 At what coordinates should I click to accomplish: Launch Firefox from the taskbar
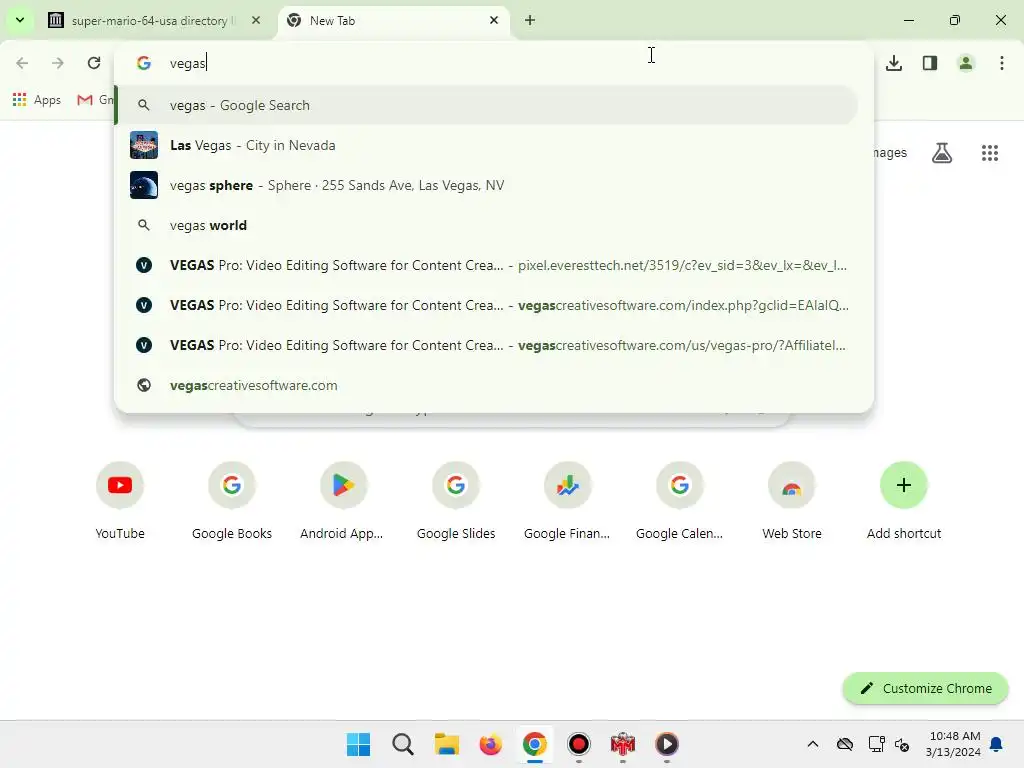490,744
